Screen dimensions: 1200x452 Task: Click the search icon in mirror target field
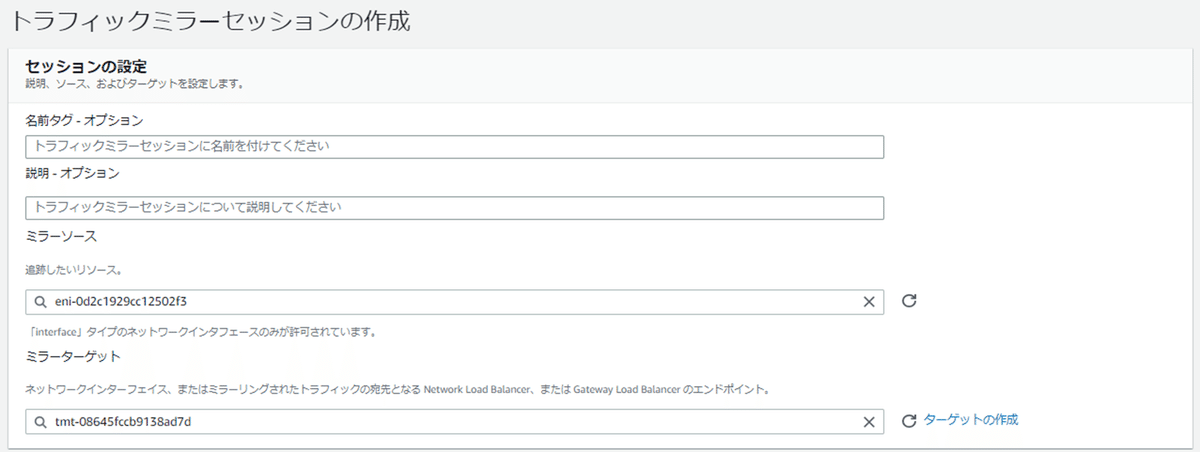click(x=40, y=422)
